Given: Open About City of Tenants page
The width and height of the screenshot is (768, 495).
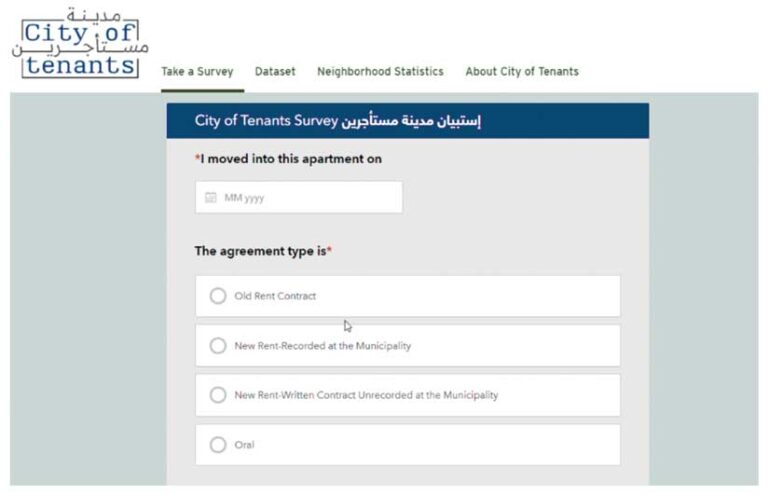Looking at the screenshot, I should [522, 71].
